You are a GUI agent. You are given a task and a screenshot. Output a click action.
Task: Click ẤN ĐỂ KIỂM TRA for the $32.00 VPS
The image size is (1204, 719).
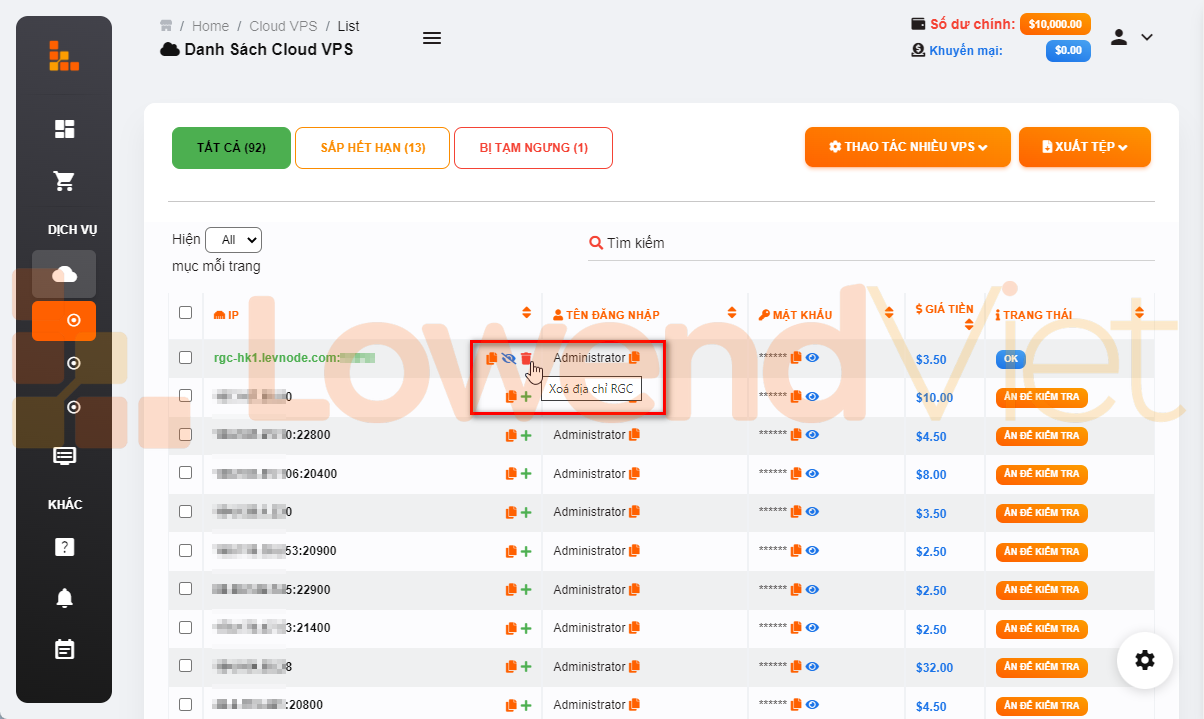click(x=1041, y=667)
